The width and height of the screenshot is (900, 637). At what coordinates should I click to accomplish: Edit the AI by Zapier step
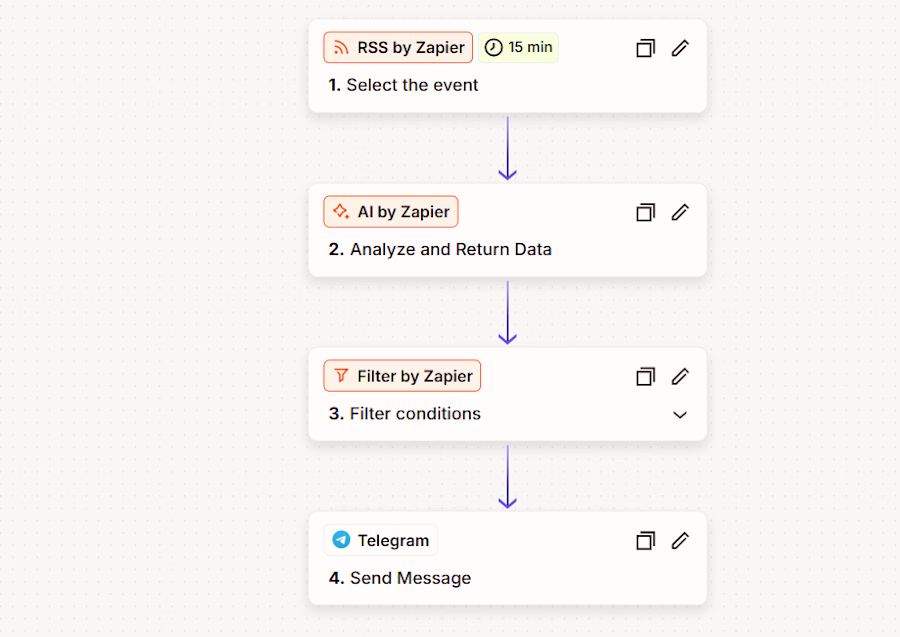(x=680, y=212)
